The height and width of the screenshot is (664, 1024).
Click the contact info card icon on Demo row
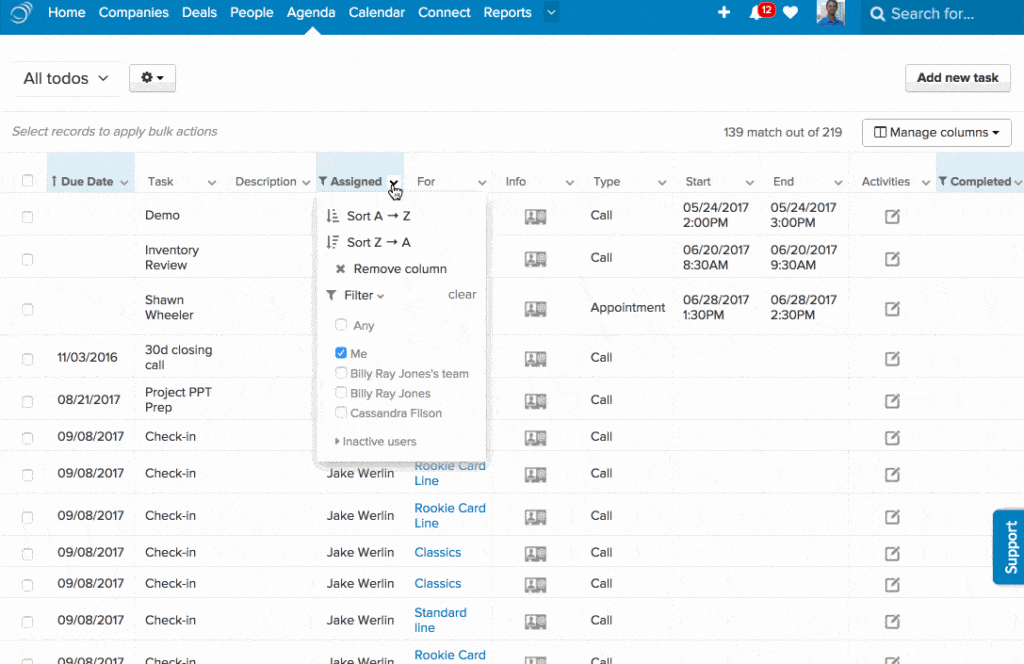(536, 215)
